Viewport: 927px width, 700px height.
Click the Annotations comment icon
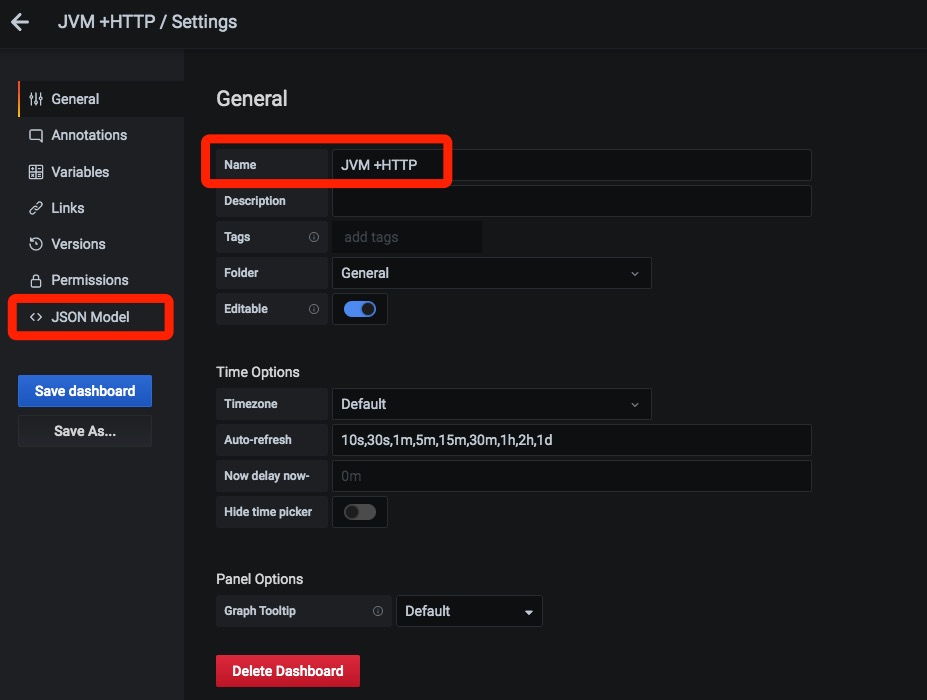(x=36, y=135)
